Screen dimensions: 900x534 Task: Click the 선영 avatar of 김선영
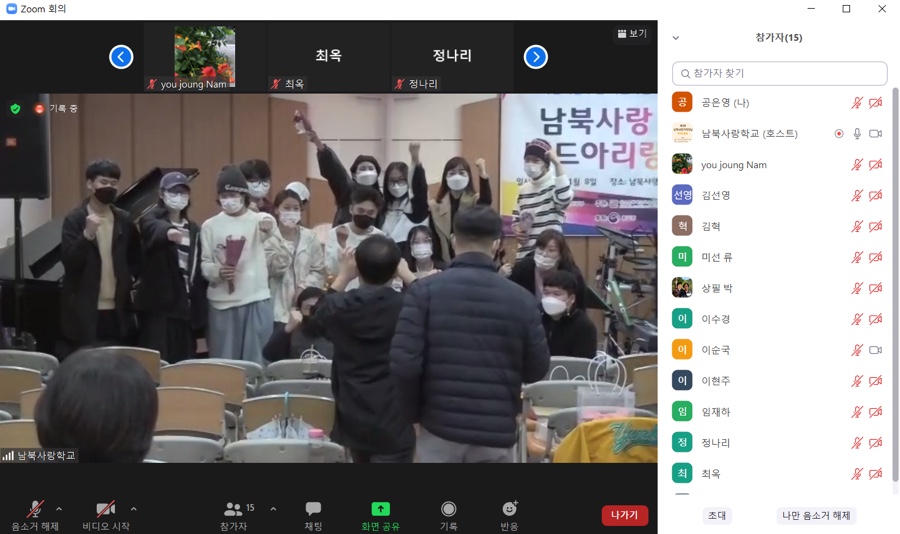[682, 195]
